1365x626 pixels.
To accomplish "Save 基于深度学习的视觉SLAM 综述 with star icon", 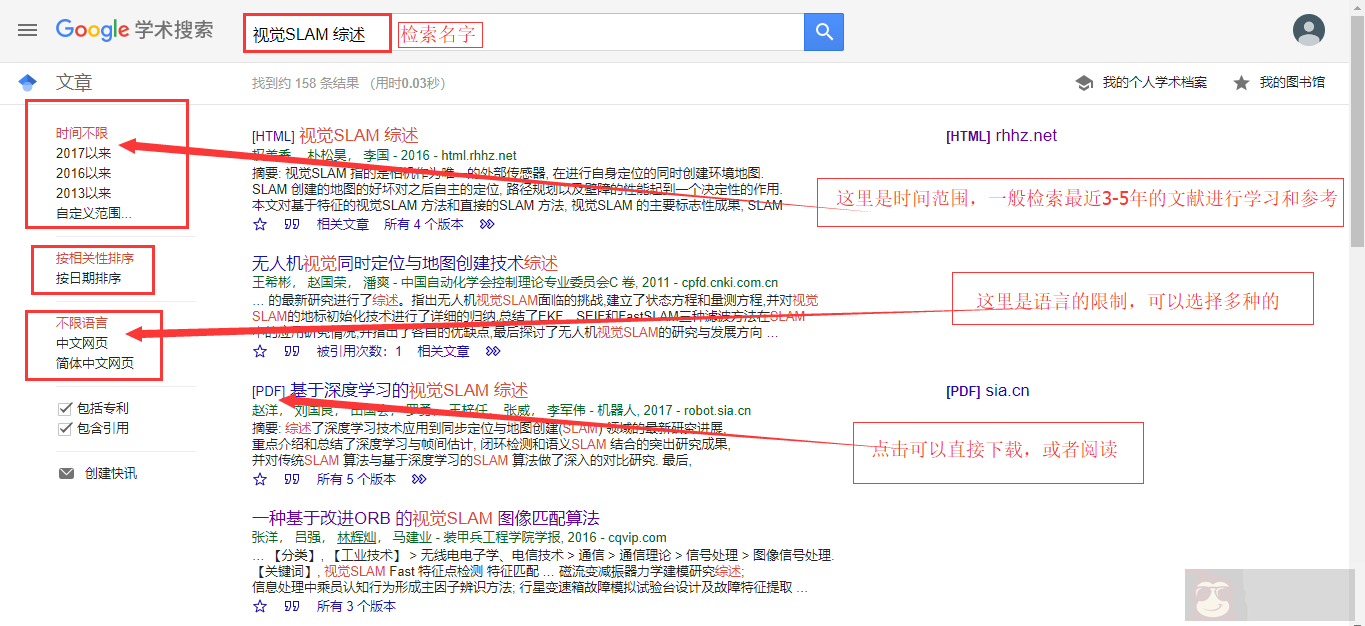I will (x=260, y=480).
